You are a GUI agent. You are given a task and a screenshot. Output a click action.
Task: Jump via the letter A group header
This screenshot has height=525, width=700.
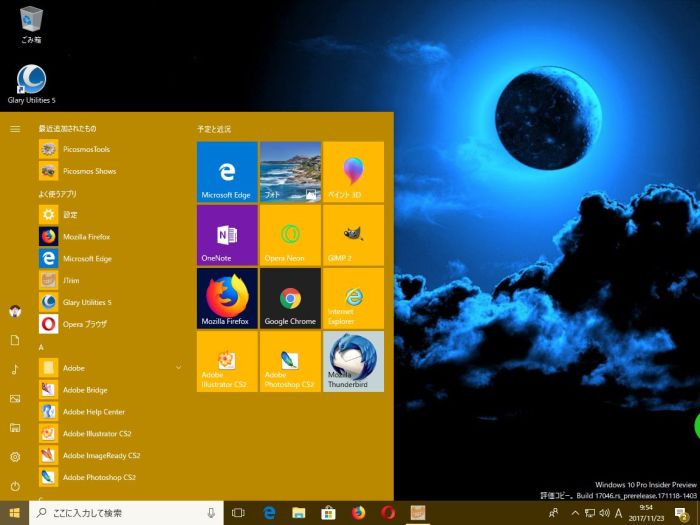coord(41,347)
